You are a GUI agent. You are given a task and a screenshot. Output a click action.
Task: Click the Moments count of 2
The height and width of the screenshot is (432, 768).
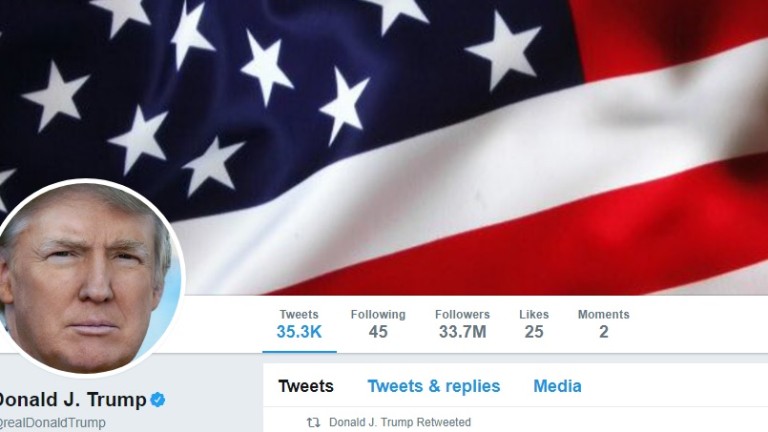pos(604,332)
